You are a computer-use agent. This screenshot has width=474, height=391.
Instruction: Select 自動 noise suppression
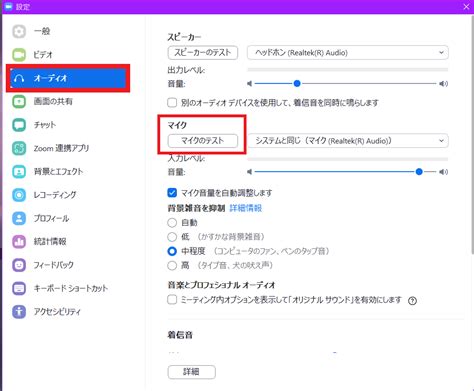(172, 223)
